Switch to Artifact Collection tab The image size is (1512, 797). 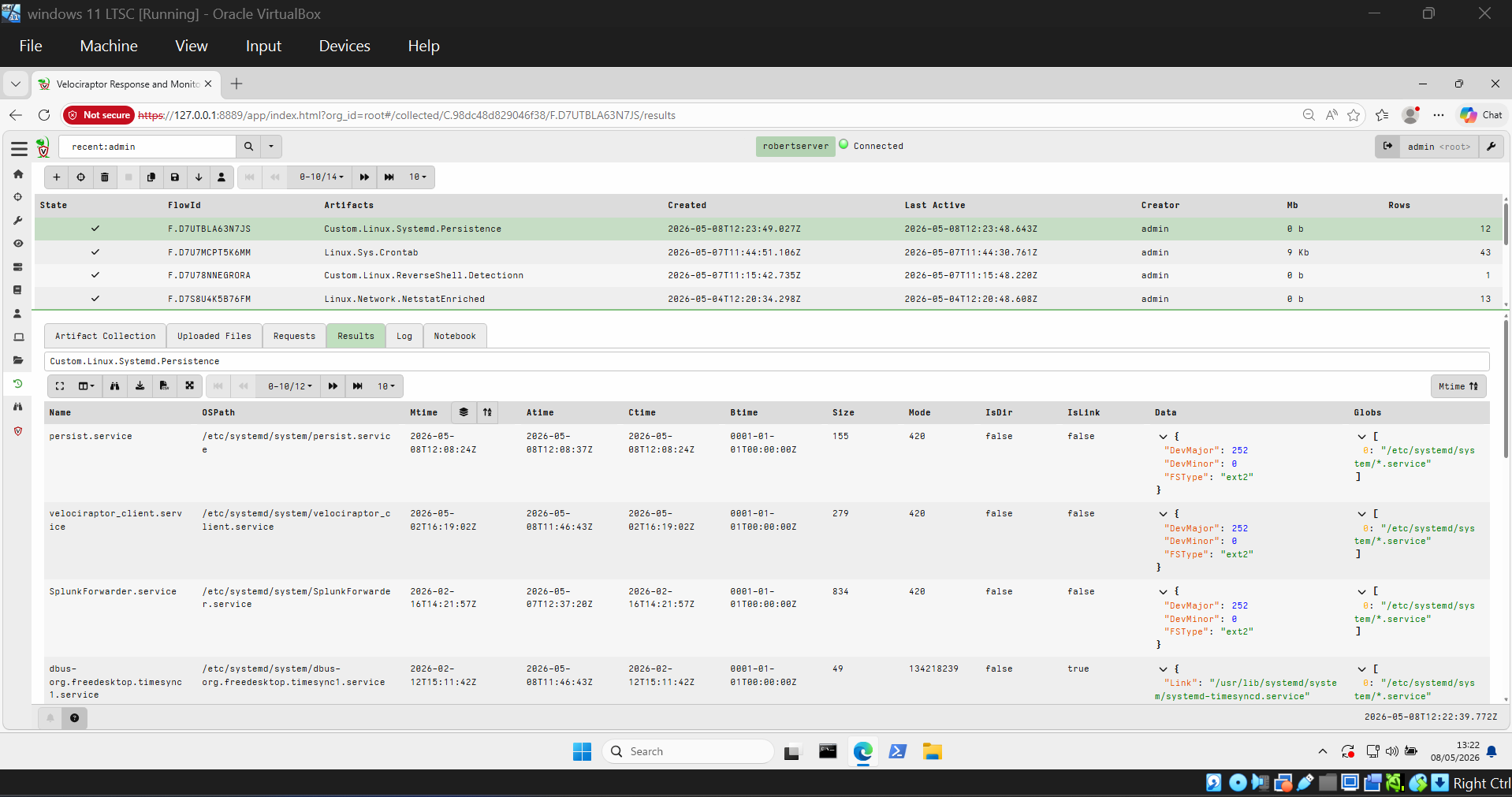(106, 336)
